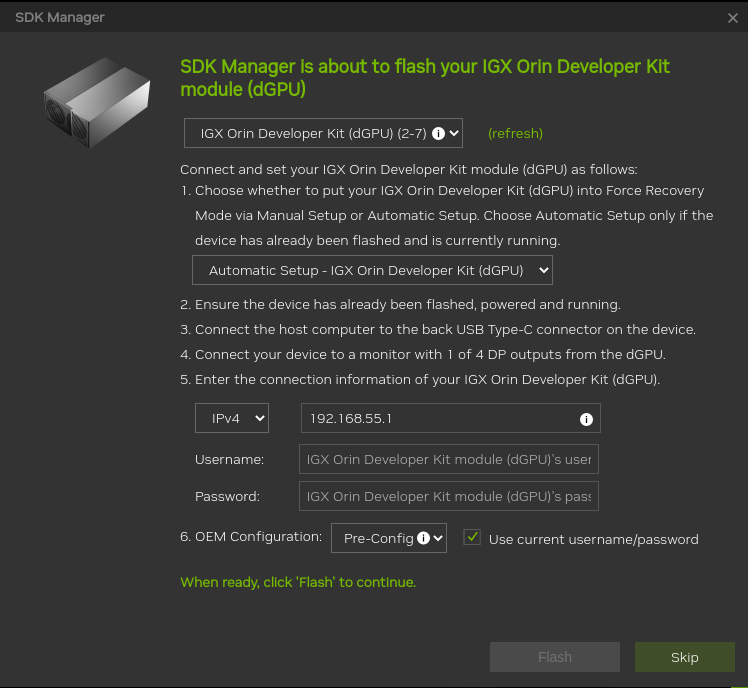
Task: Click the Username input field
Action: 448,459
